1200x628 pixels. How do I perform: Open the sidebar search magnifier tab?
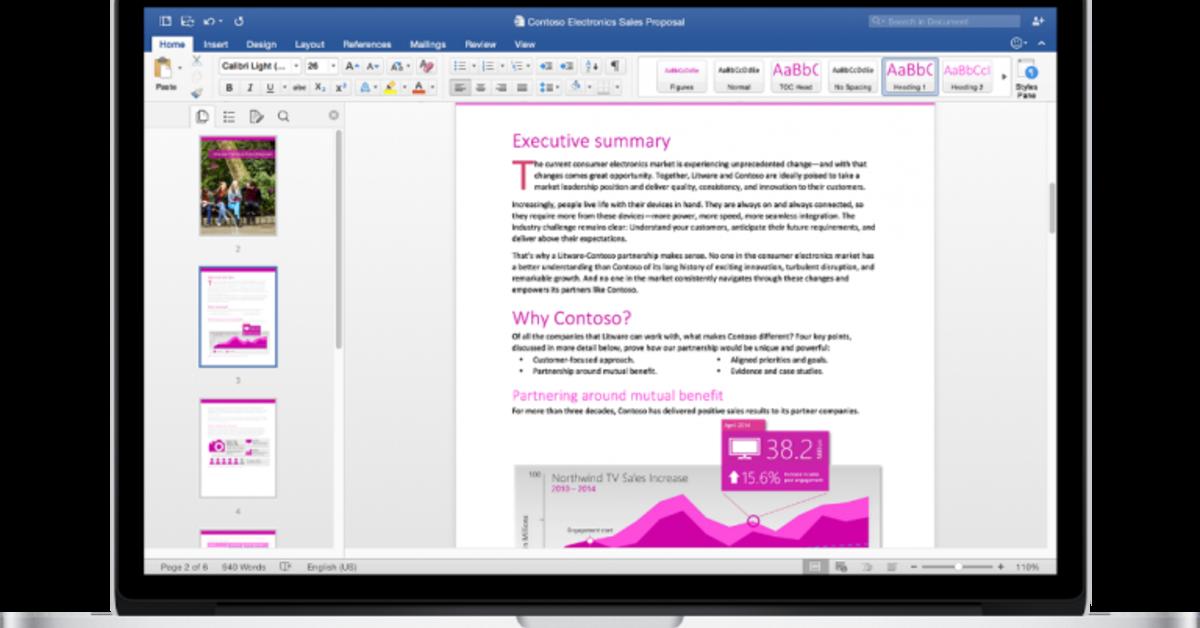283,116
